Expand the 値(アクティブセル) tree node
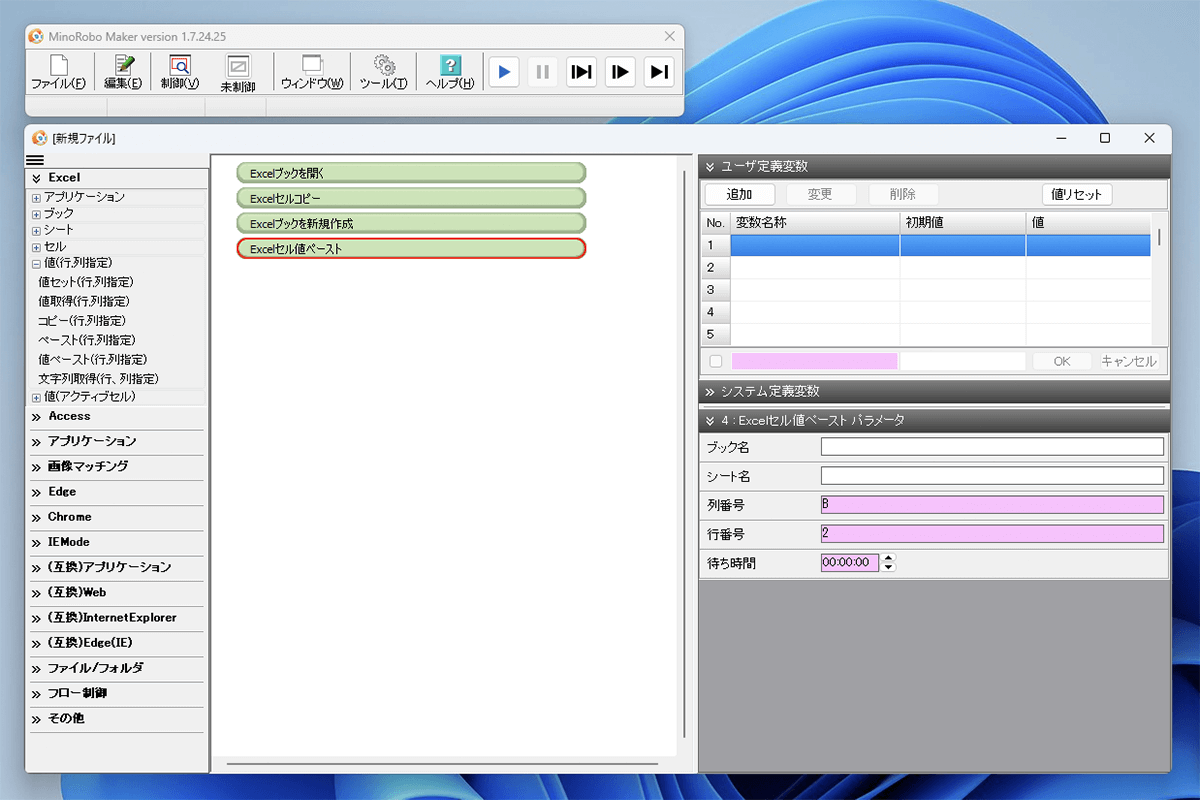Viewport: 1200px width, 800px height. (x=36, y=398)
